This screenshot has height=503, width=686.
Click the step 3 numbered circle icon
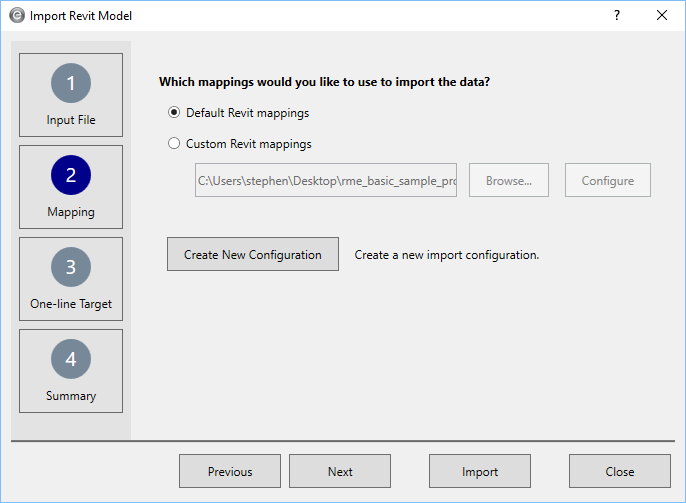point(71,267)
